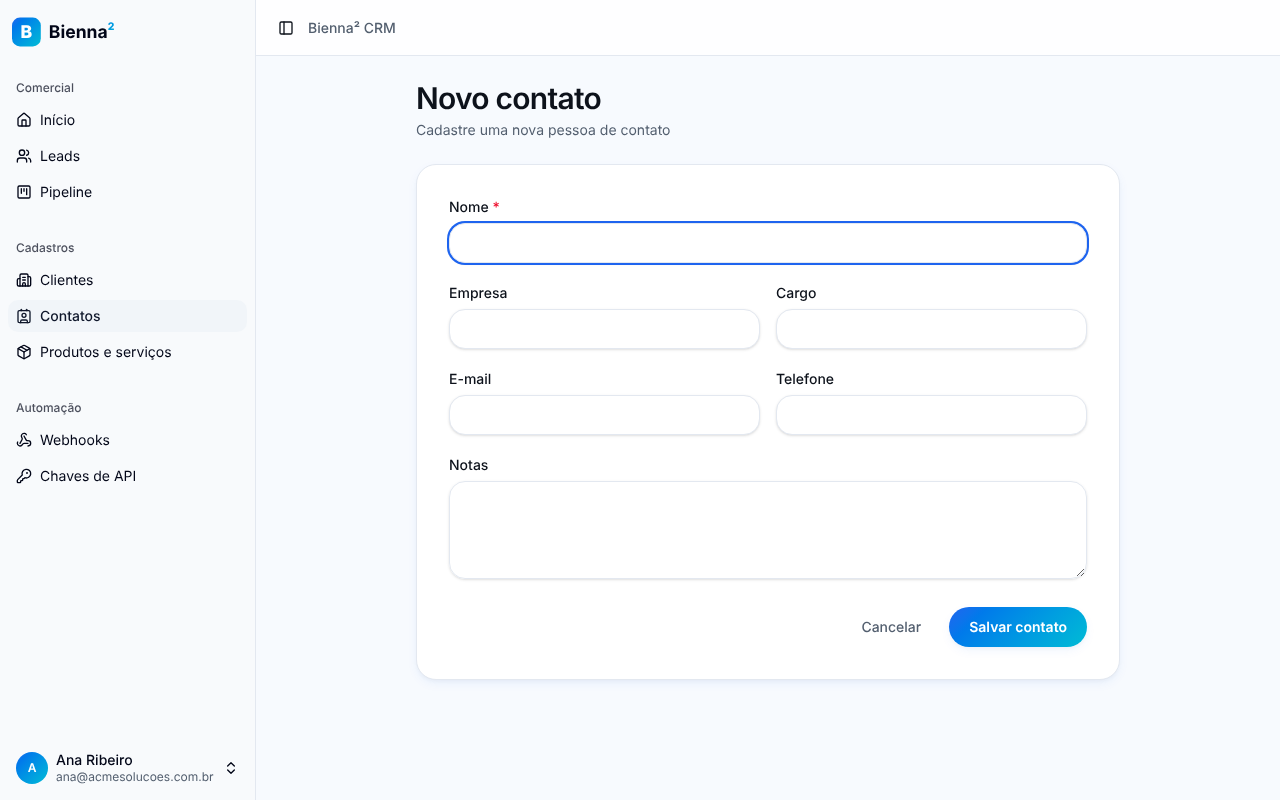Open Chaves de API
Screen dimensions: 1280x800
pos(127,476)
